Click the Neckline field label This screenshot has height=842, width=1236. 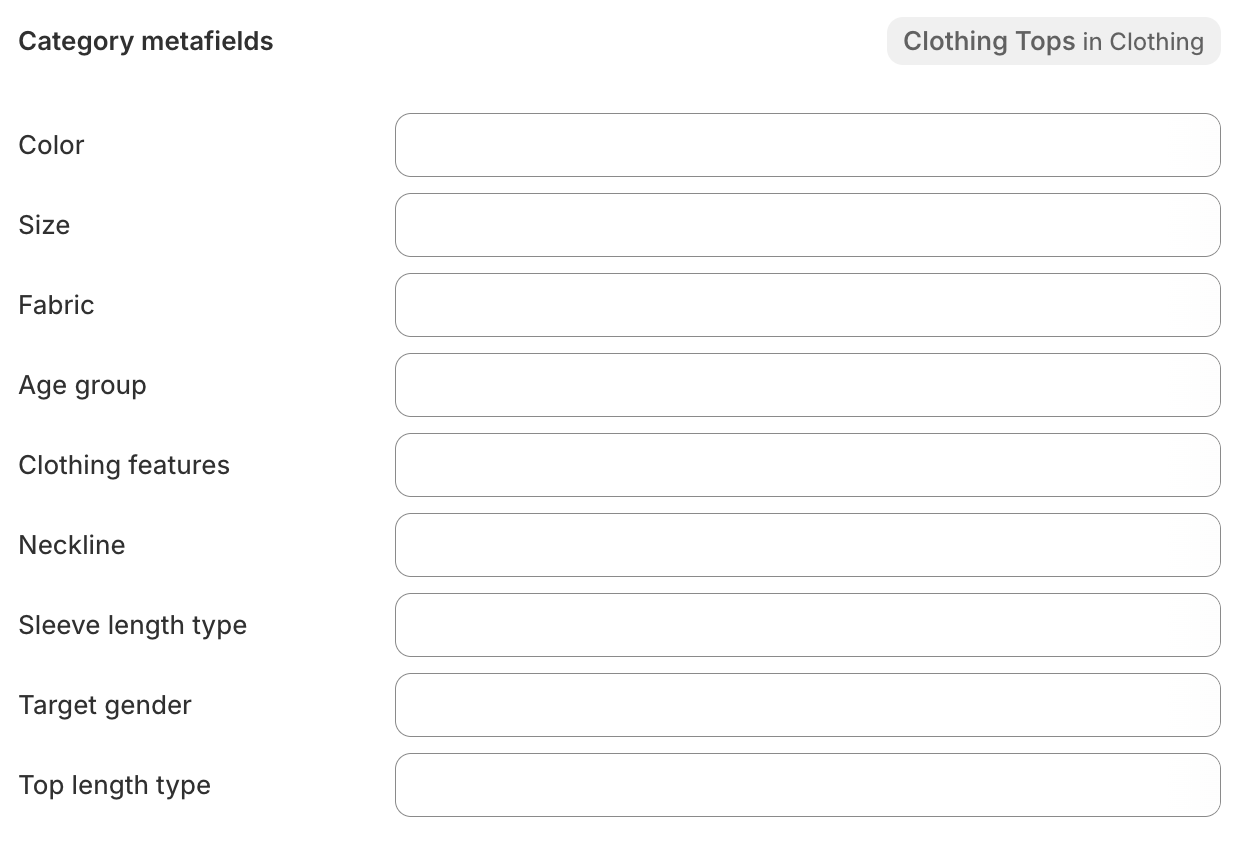(71, 545)
